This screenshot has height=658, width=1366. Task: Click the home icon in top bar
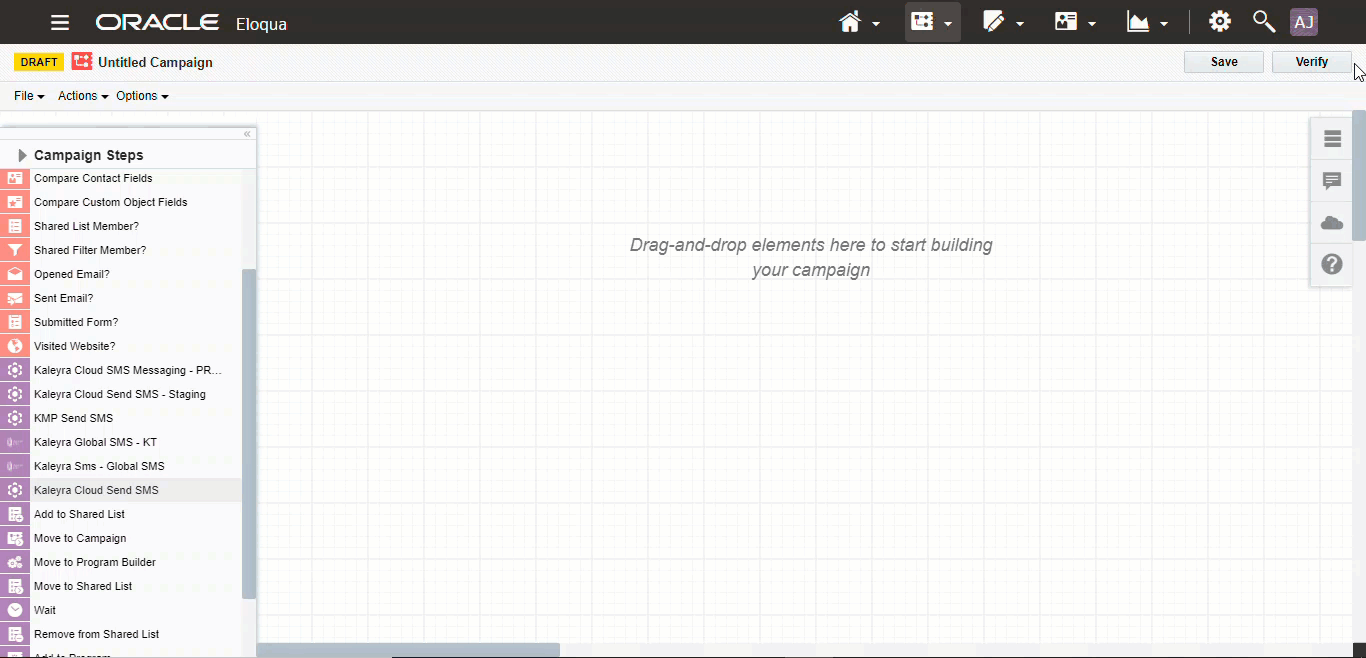pos(850,22)
